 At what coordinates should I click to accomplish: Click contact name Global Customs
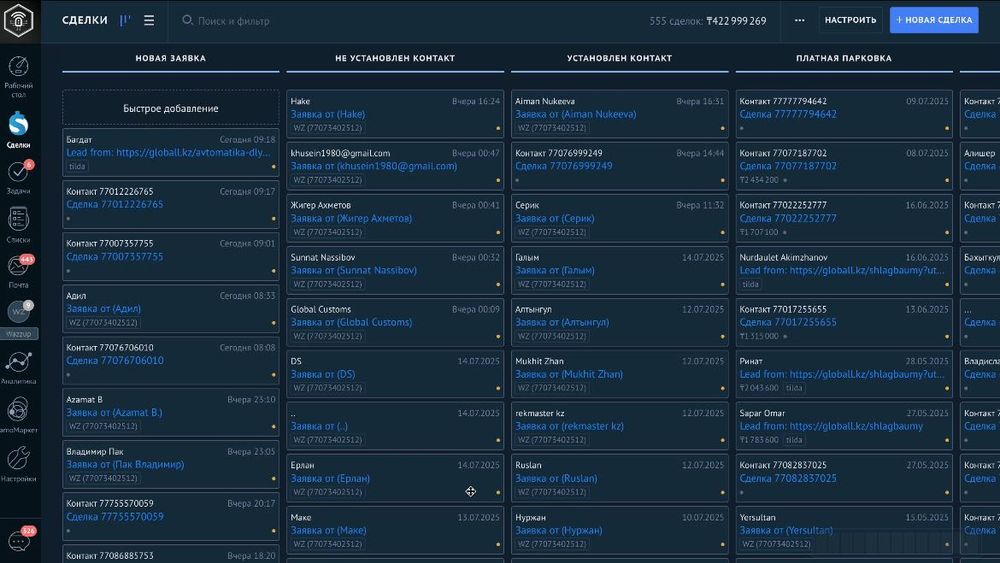tap(321, 309)
